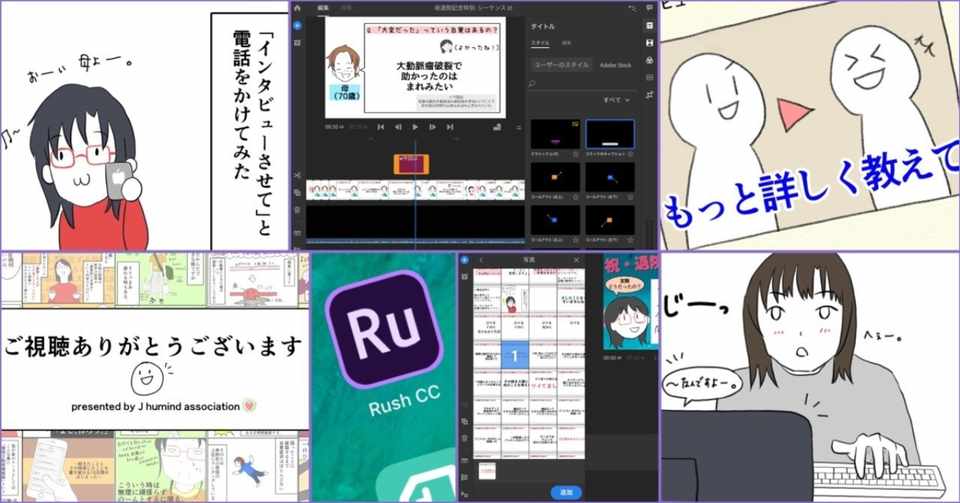
Task: Jump to start of sequence
Action: pos(380,127)
